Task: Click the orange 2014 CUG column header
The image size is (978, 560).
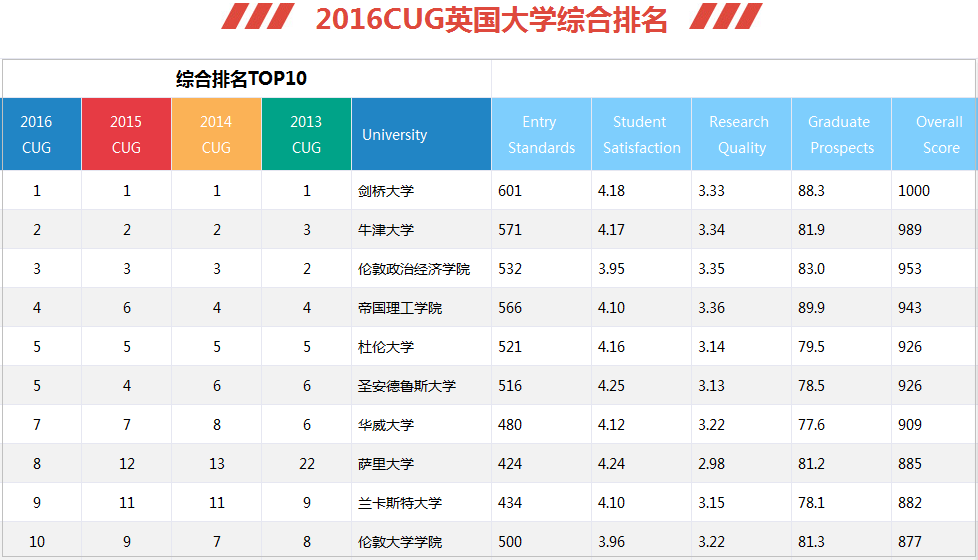Action: click(x=216, y=134)
